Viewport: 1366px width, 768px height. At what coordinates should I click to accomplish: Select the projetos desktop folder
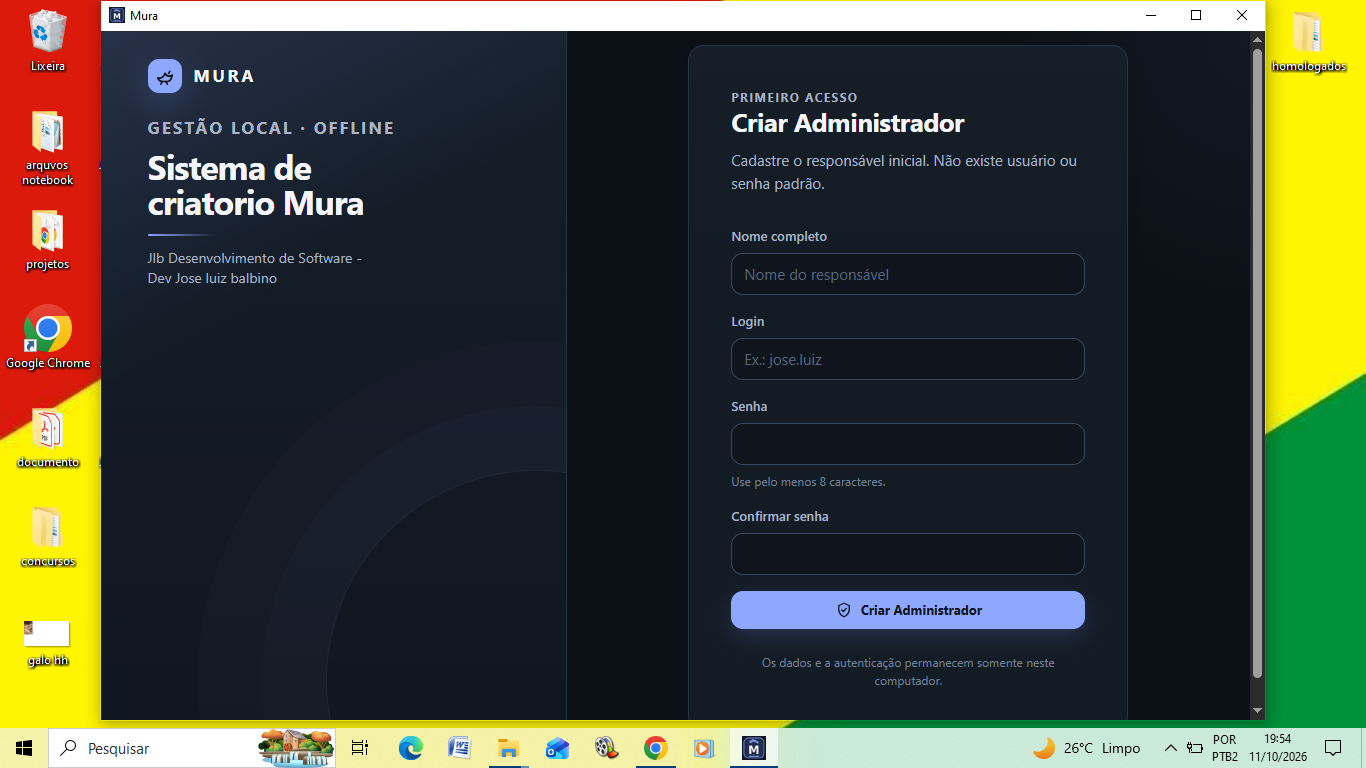(48, 241)
